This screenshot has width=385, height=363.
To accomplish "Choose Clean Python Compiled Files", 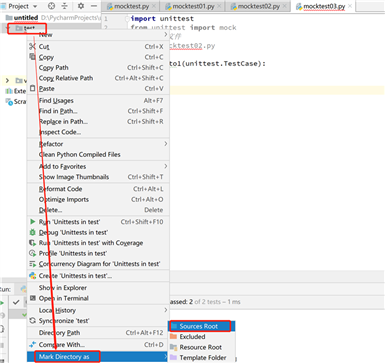I will (x=98, y=154).
